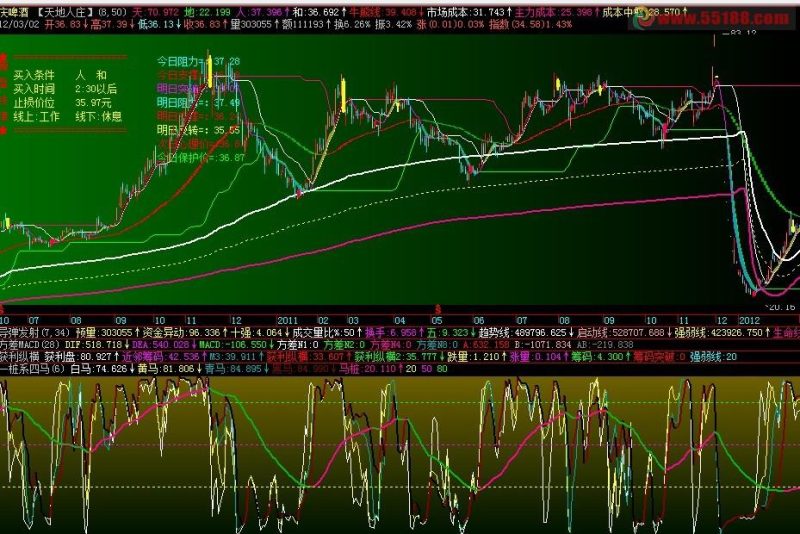This screenshot has height=534, width=800.
Task: Select the 2011 year marker on timeline
Action: tap(287, 321)
